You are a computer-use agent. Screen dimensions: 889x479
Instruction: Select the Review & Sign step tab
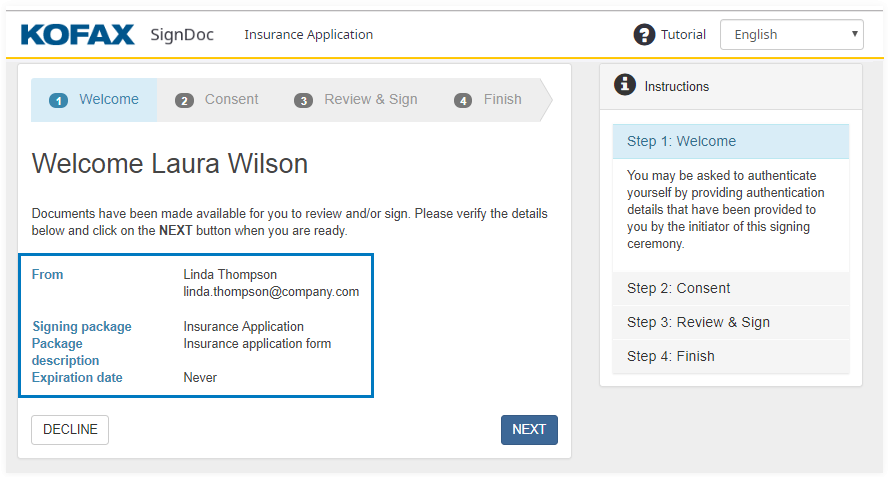tap(370, 100)
